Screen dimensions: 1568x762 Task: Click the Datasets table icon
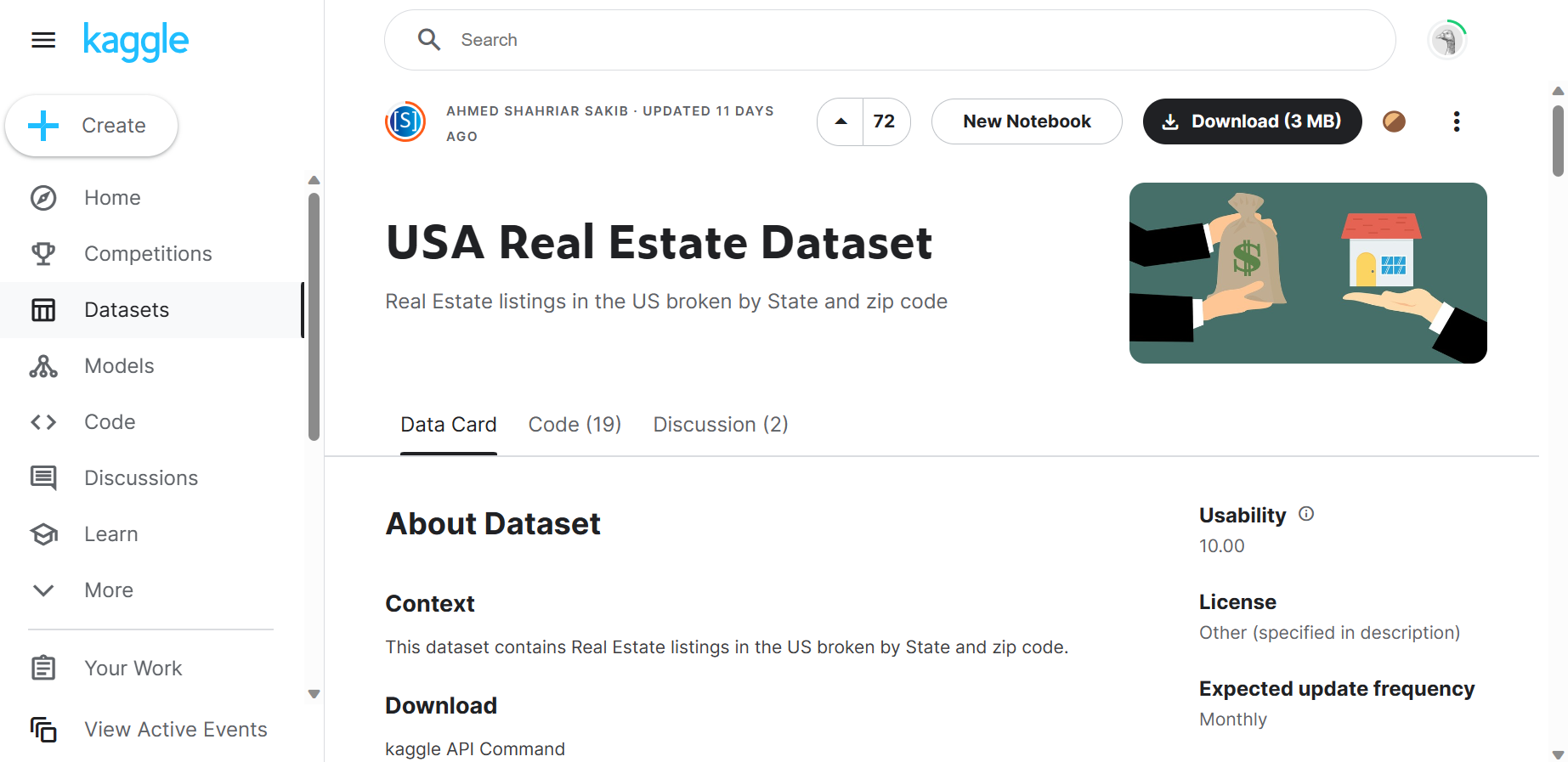pos(43,310)
